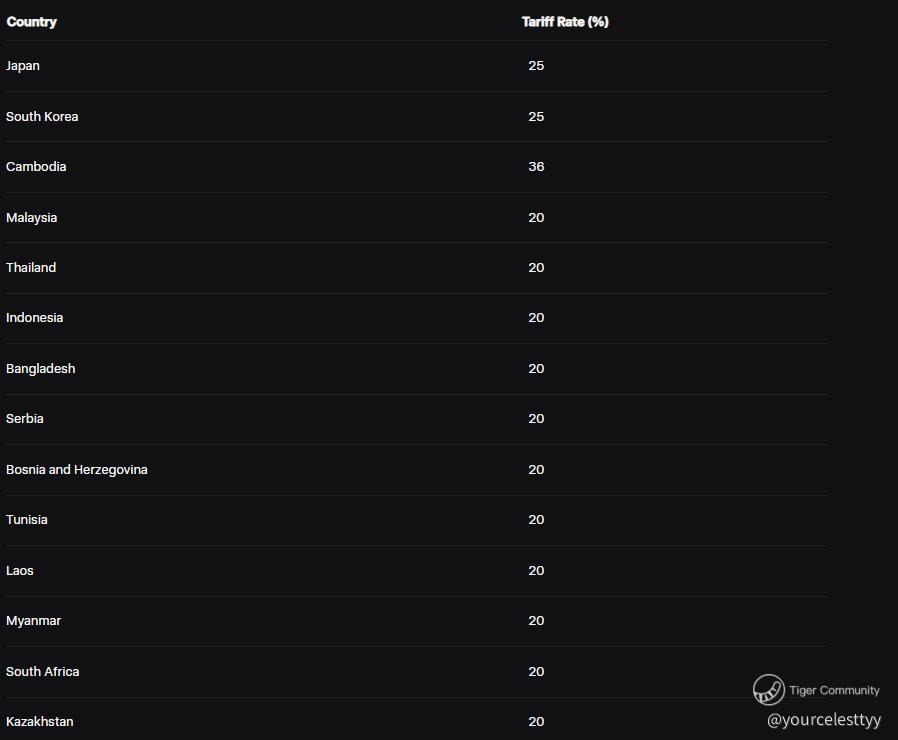Screen dimensions: 898x740
Task: Select the Kazakhstan row label
Action: pos(40,722)
